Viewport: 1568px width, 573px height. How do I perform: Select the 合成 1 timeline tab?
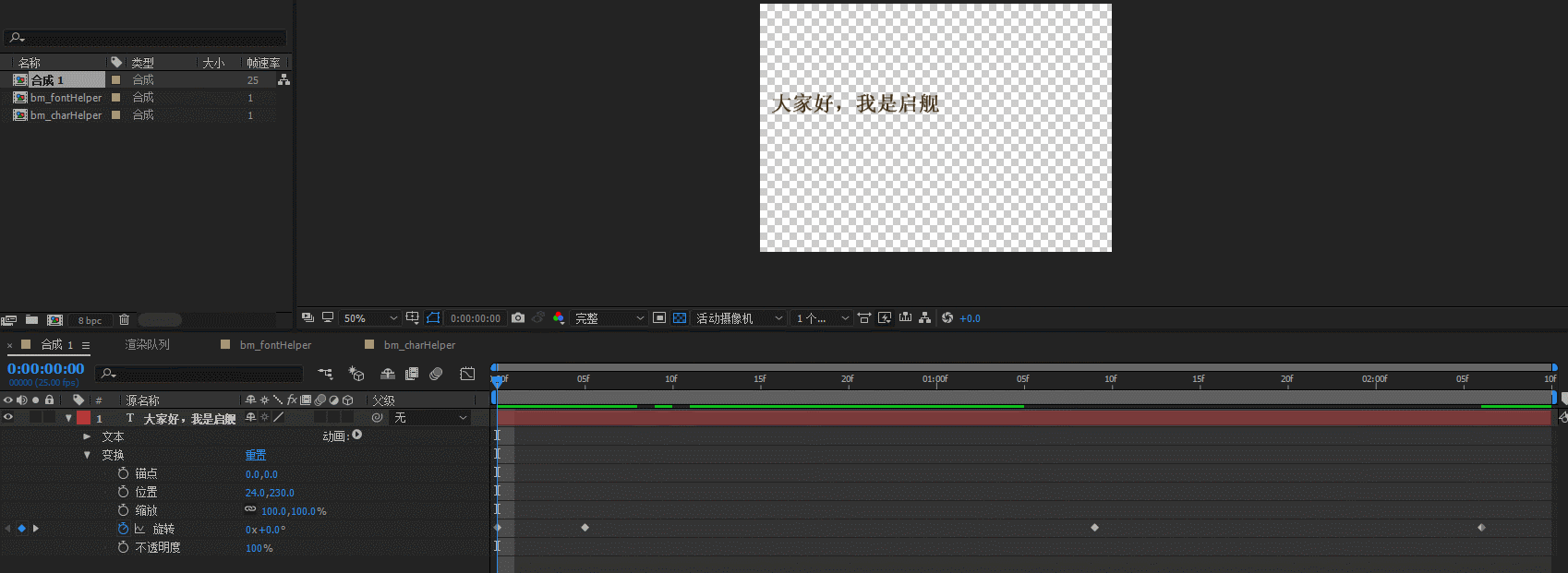[x=56, y=344]
